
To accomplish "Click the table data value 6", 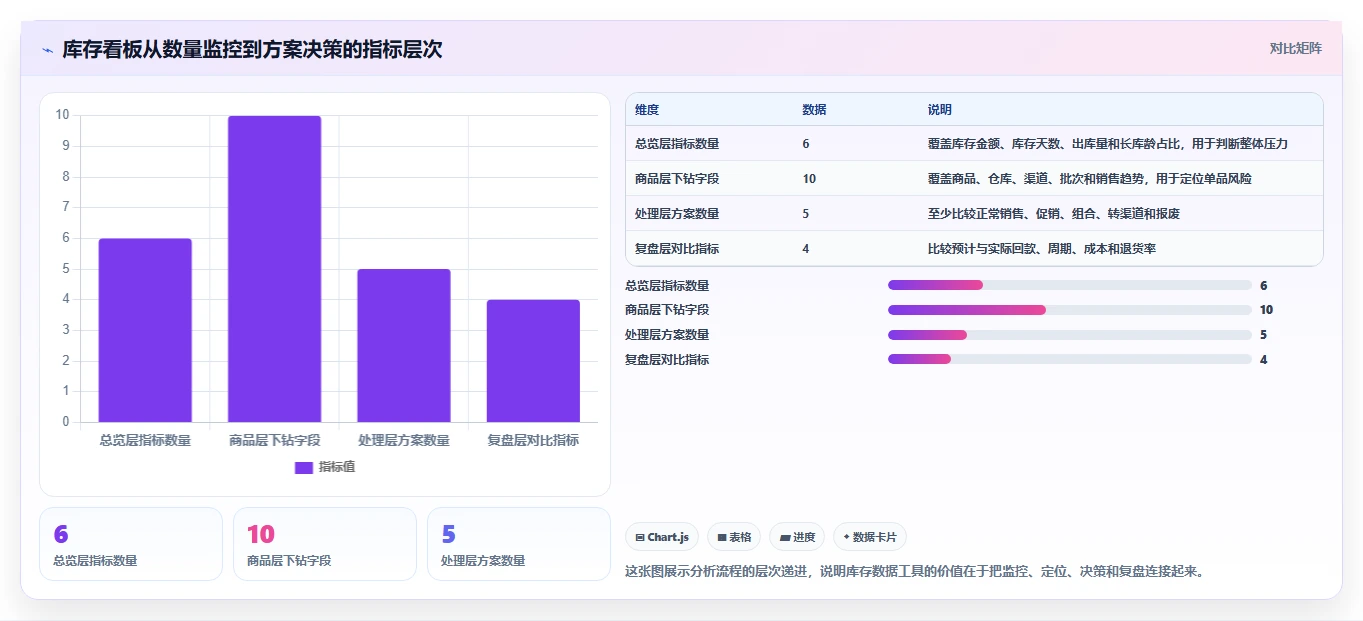I will coord(806,144).
